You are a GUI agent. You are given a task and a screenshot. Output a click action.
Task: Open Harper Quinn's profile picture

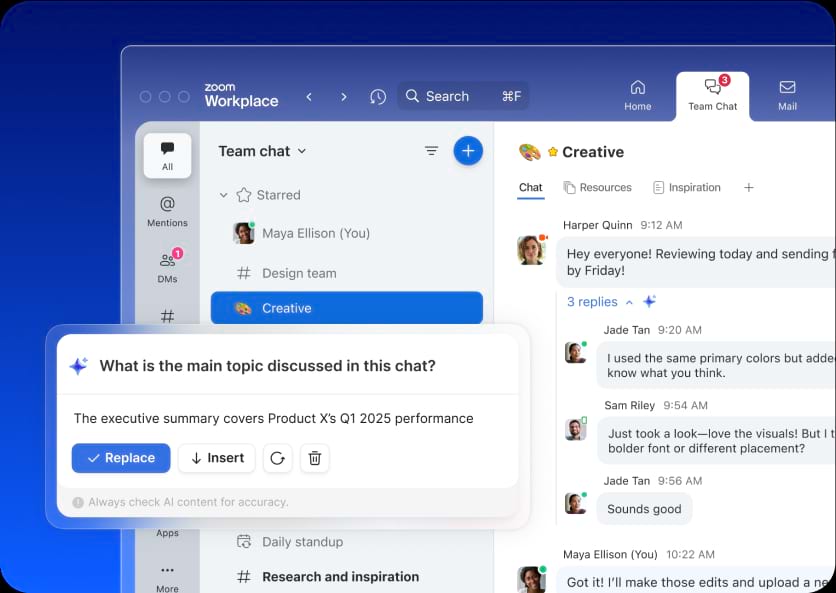point(531,251)
